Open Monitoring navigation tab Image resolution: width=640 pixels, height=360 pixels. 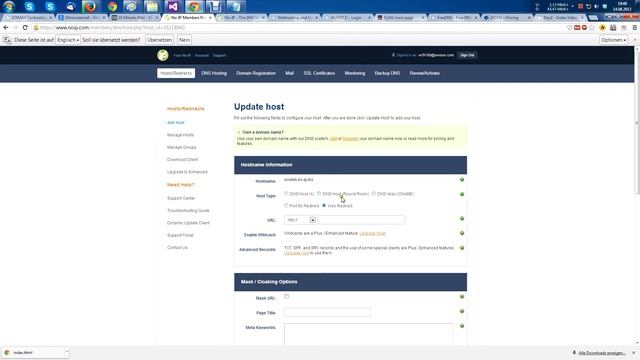click(x=355, y=73)
